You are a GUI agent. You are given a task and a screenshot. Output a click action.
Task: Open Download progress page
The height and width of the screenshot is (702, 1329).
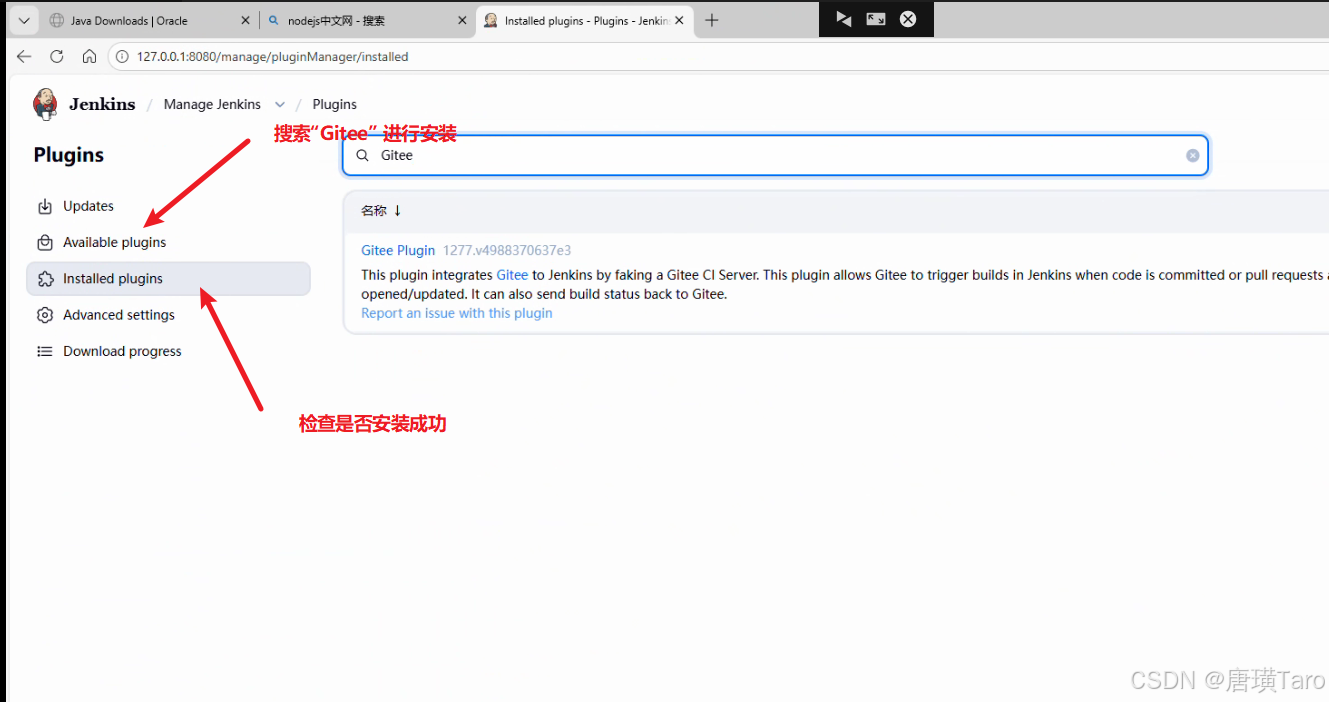(x=168, y=351)
